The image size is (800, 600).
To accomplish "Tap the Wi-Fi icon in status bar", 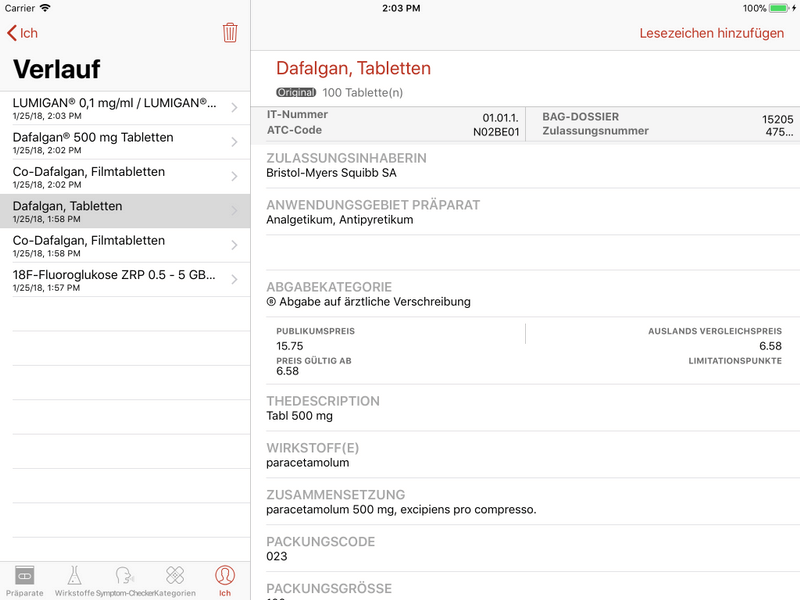I will [x=45, y=8].
